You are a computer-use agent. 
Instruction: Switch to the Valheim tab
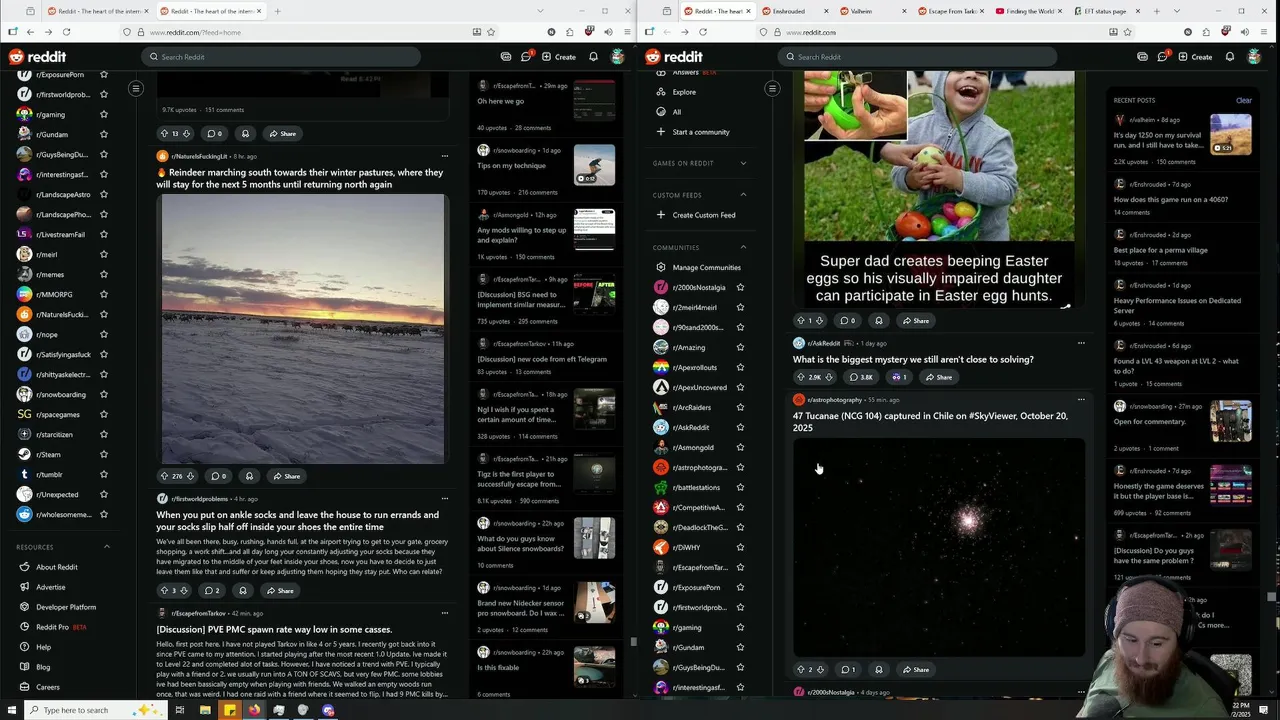tap(873, 11)
